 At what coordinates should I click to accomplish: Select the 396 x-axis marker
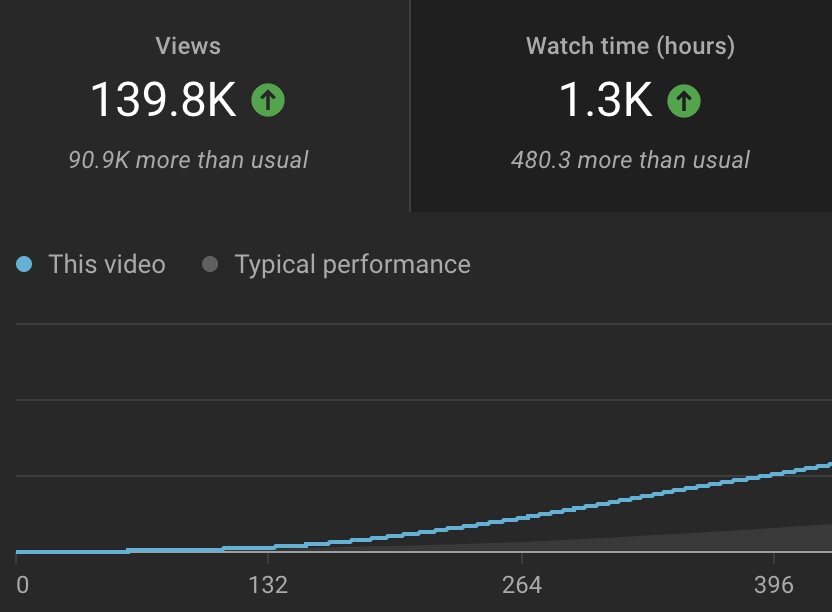(x=774, y=585)
